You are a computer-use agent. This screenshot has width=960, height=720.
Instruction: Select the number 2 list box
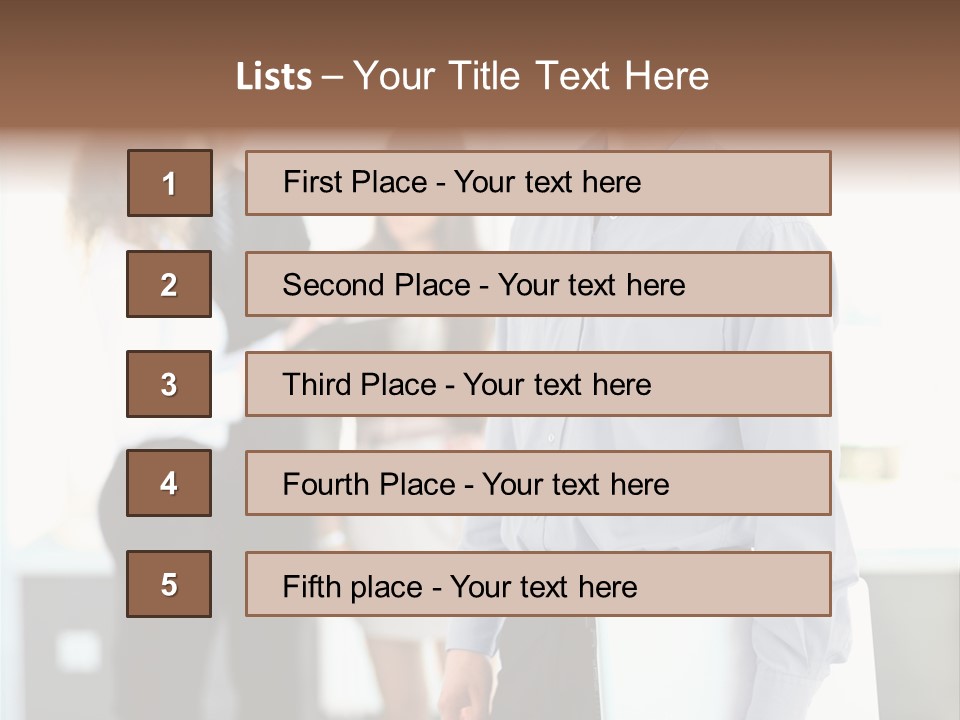tap(169, 284)
